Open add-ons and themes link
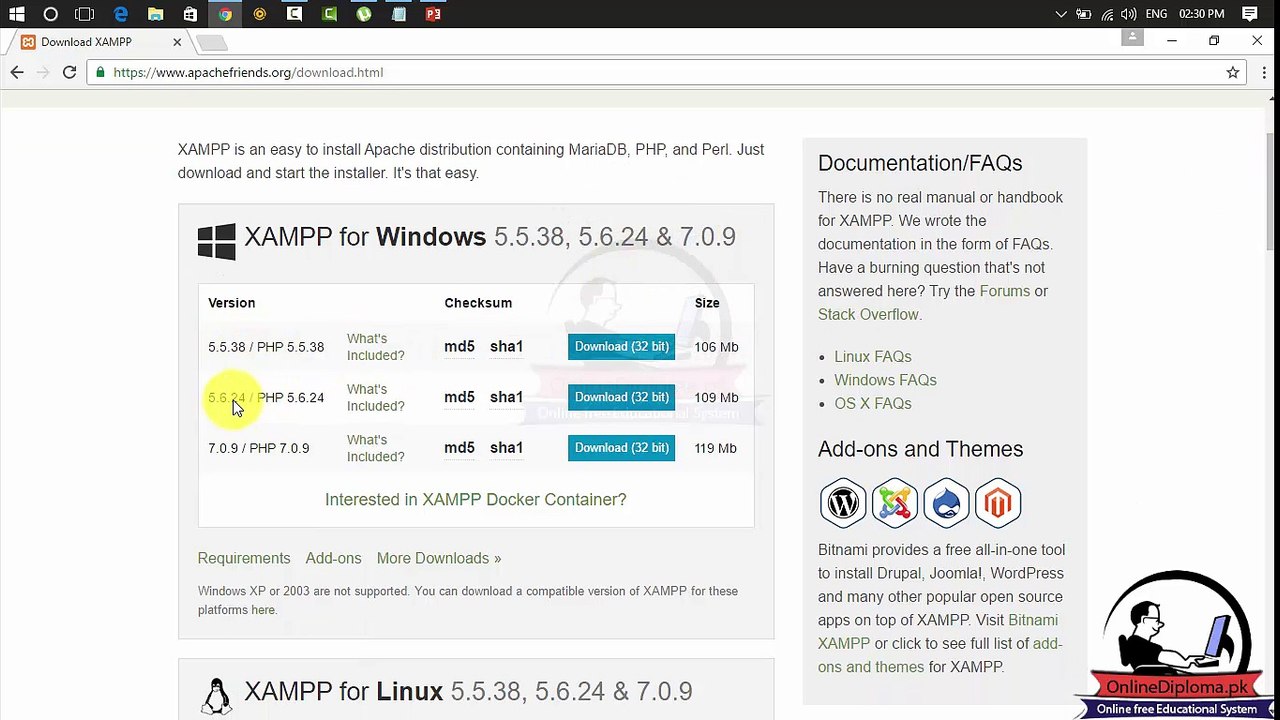The width and height of the screenshot is (1280, 720). [940, 655]
